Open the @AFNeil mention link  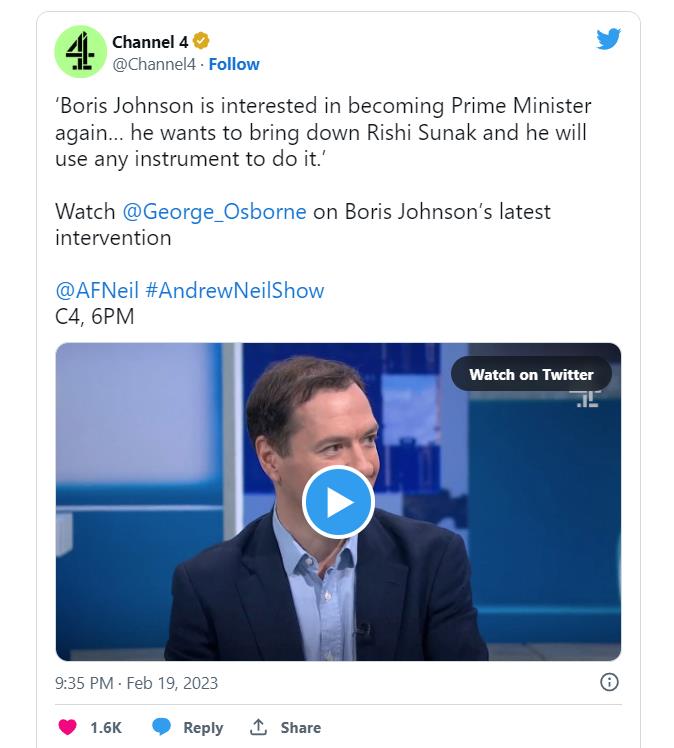[x=96, y=291]
